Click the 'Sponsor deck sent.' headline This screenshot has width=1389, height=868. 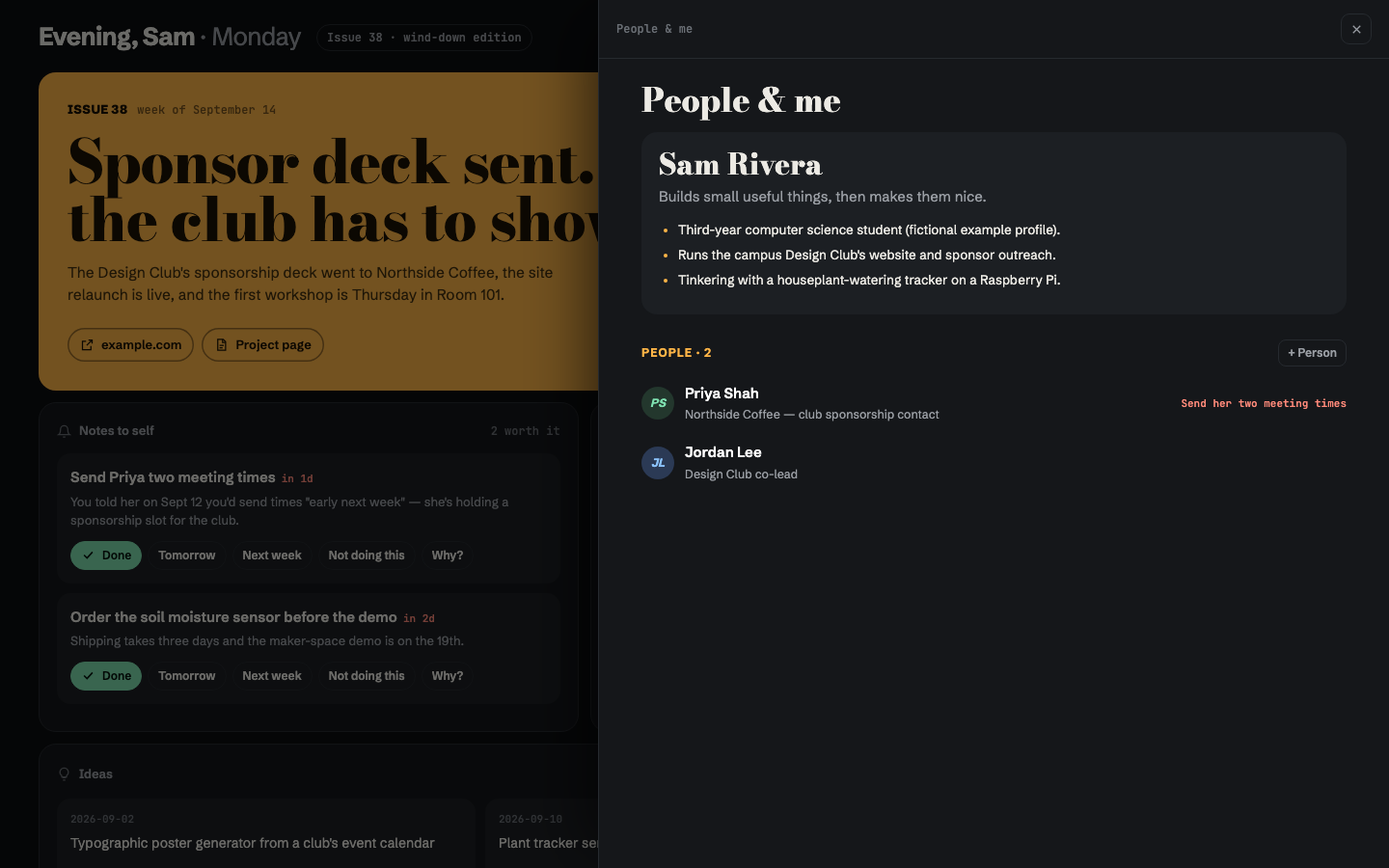click(x=331, y=162)
